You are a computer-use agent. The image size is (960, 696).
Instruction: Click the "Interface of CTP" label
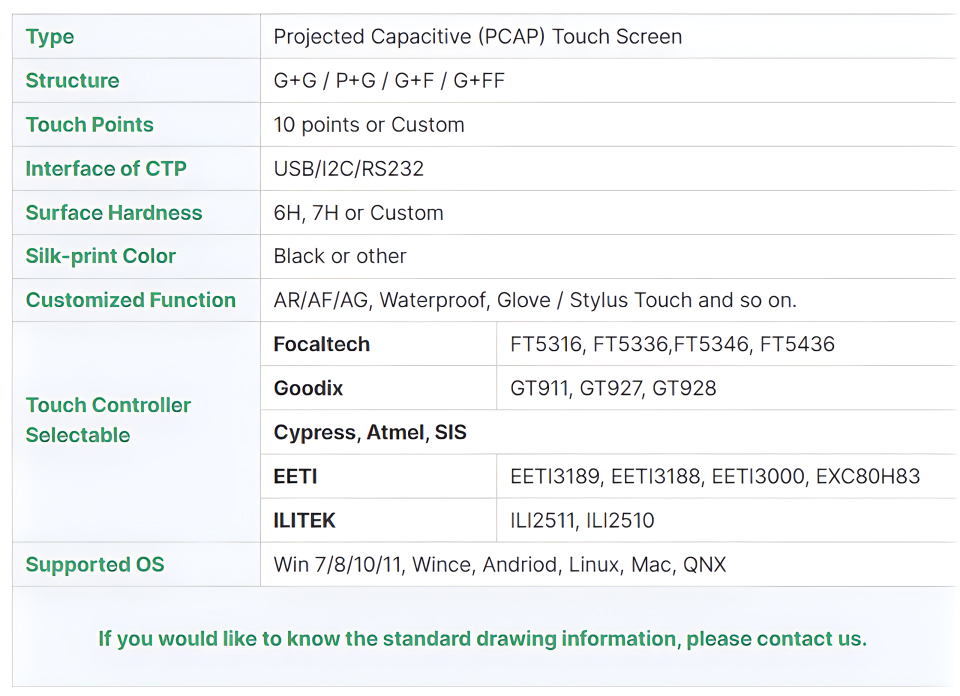[106, 169]
